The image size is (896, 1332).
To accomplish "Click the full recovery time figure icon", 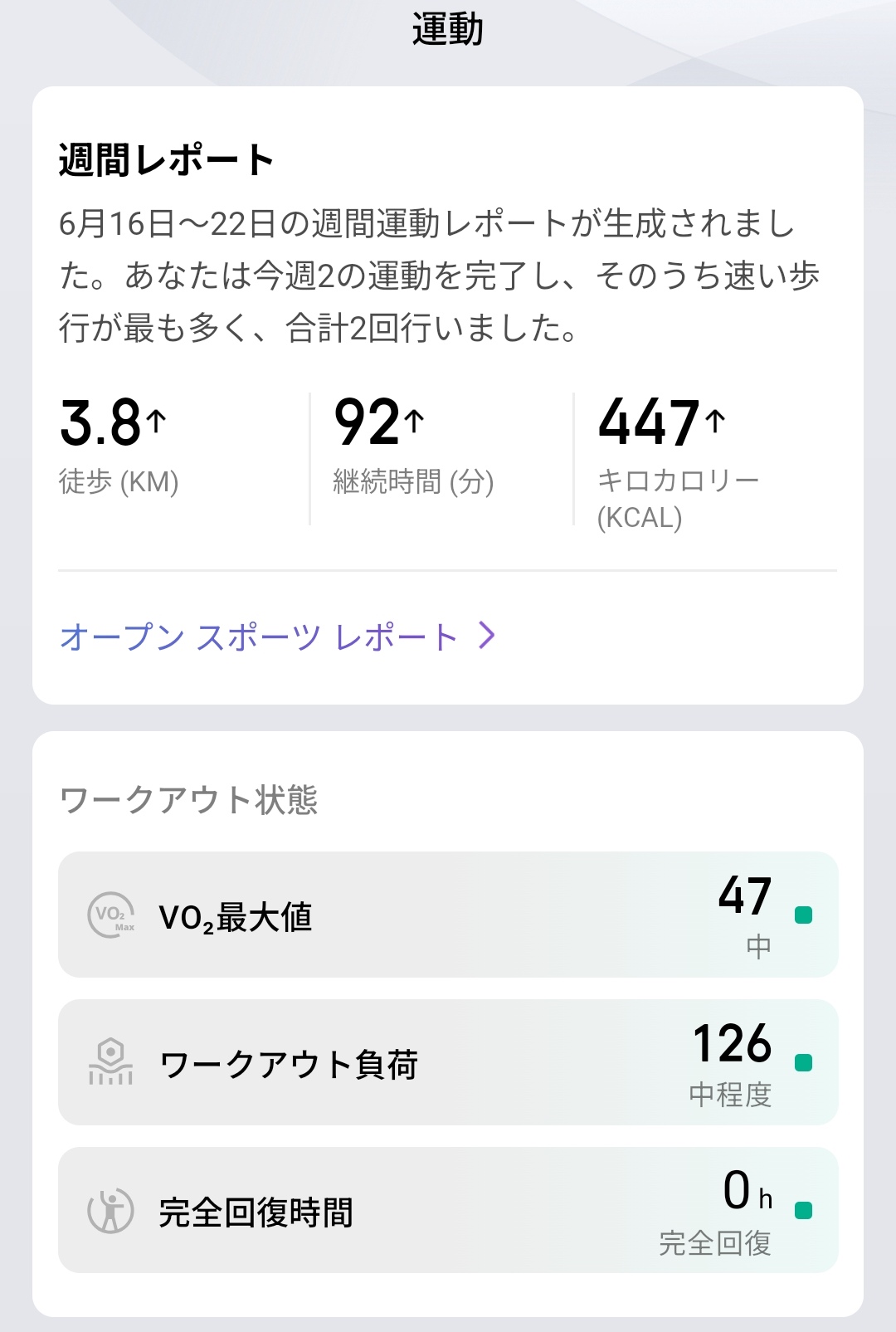I will pos(110,1211).
